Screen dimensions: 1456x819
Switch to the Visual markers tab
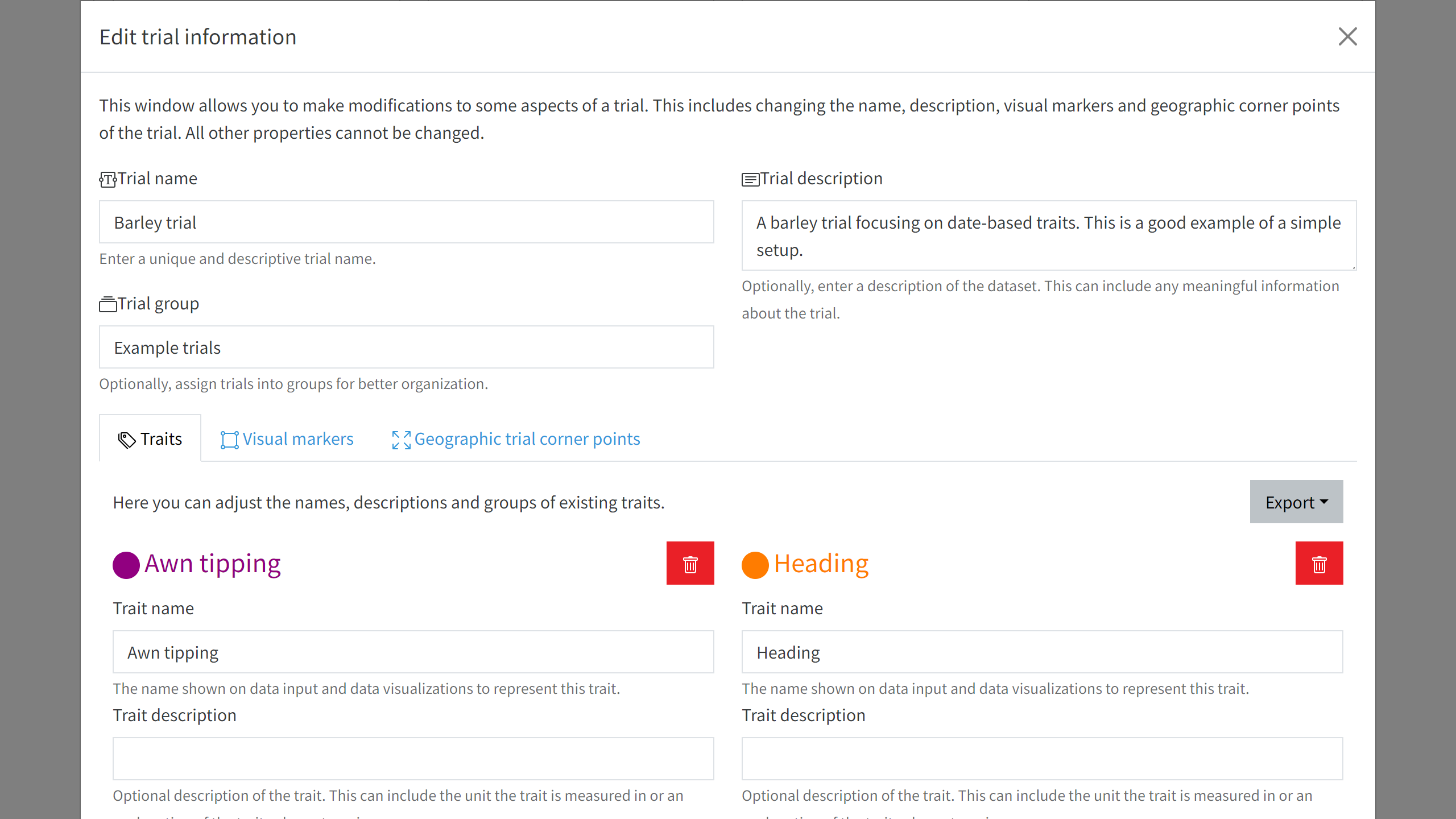pyautogui.click(x=287, y=439)
